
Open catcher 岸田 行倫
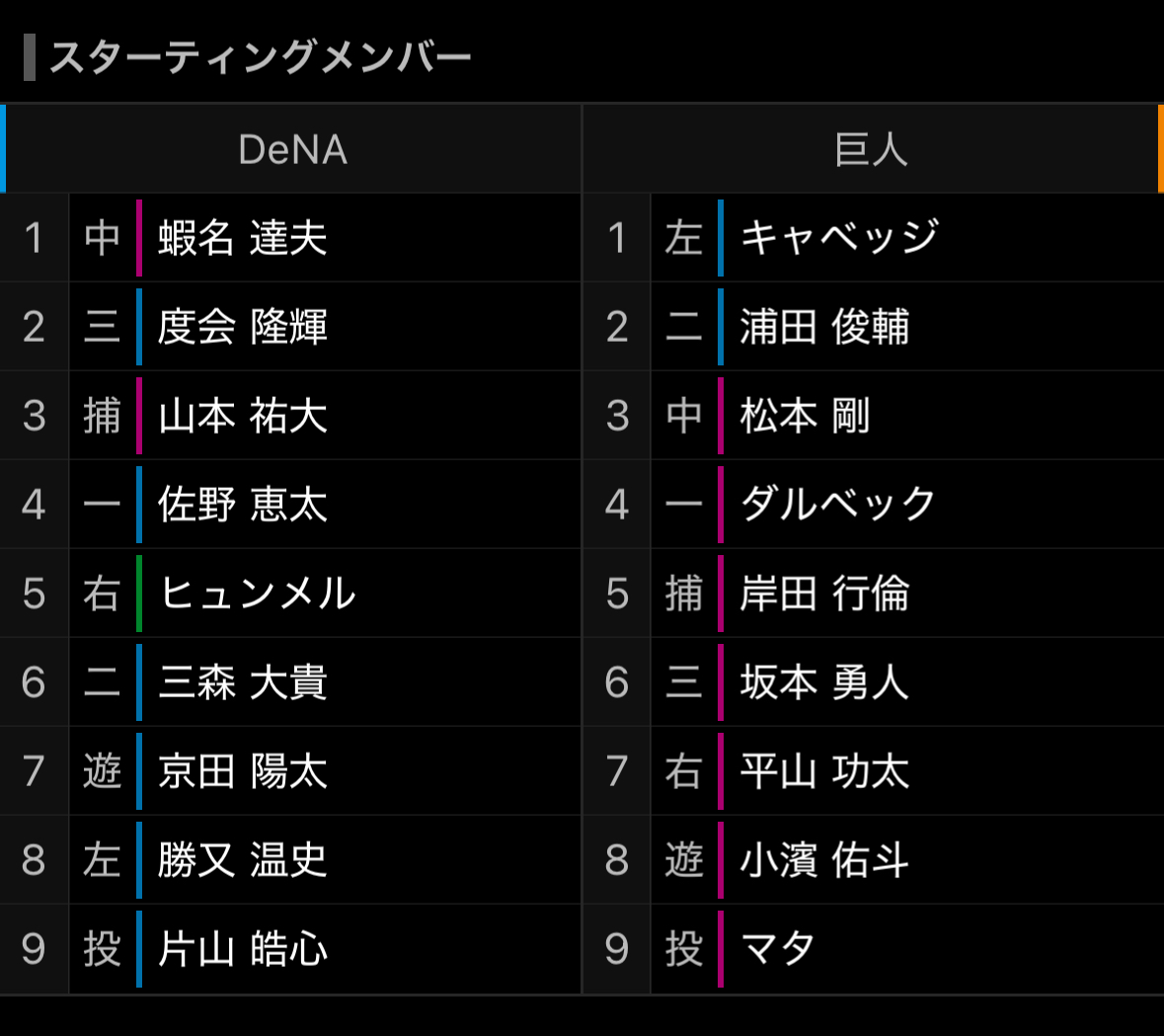(x=825, y=594)
